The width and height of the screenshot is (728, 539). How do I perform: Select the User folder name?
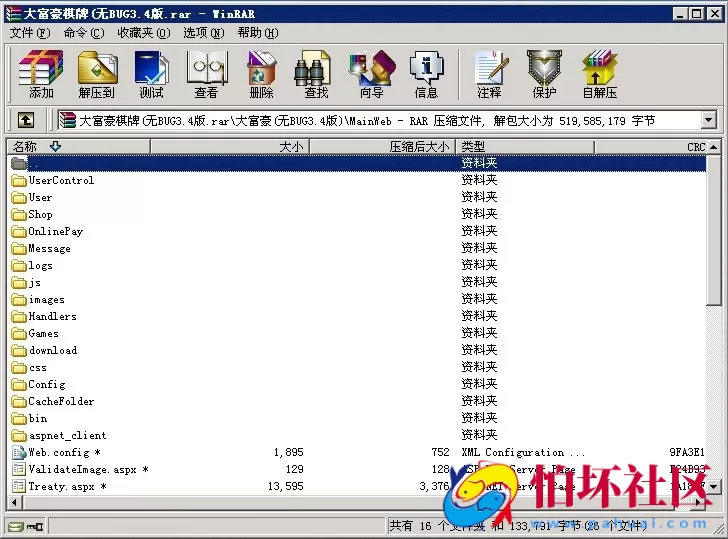click(x=40, y=197)
